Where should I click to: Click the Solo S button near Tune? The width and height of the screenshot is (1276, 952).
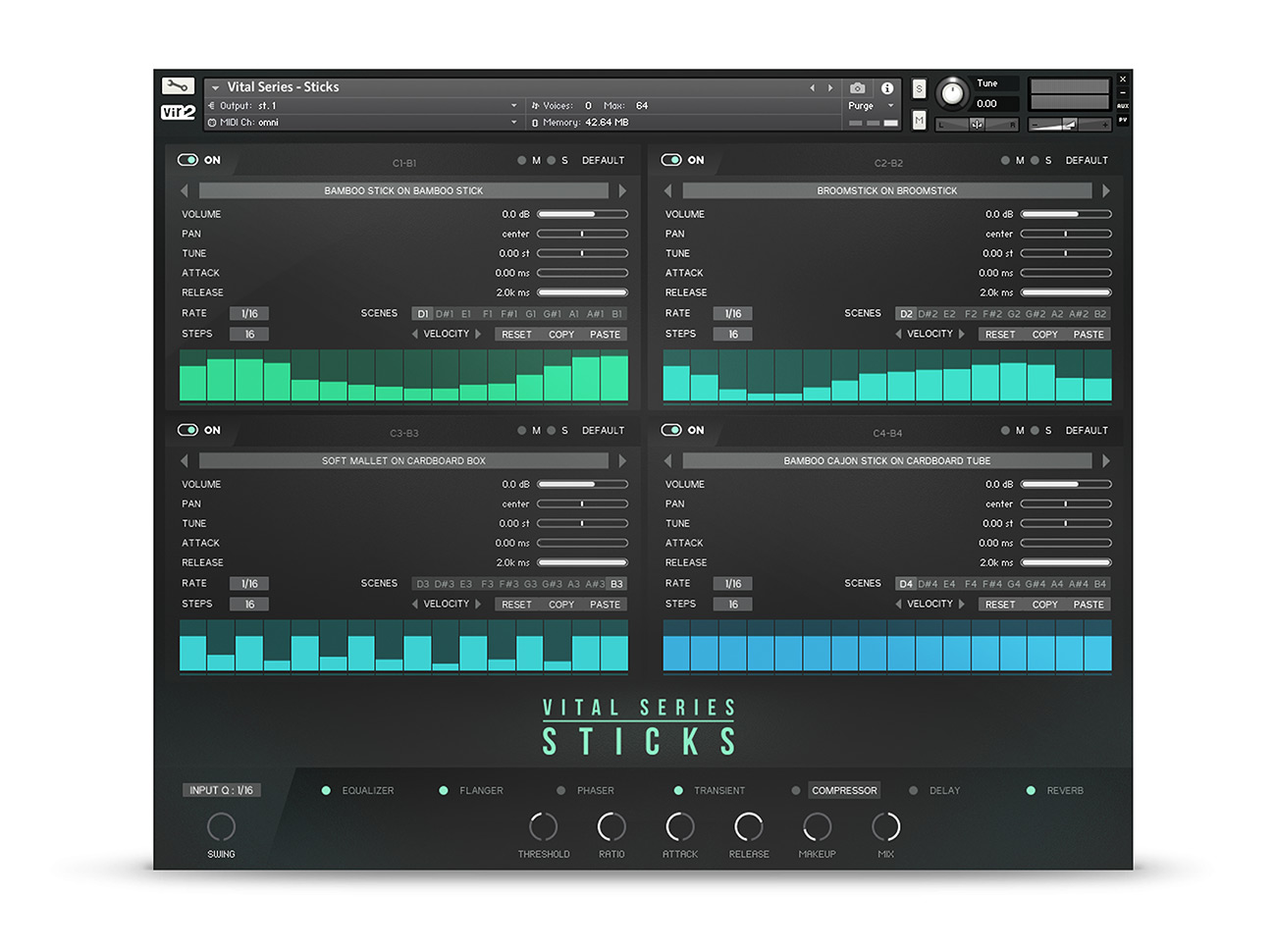[919, 89]
